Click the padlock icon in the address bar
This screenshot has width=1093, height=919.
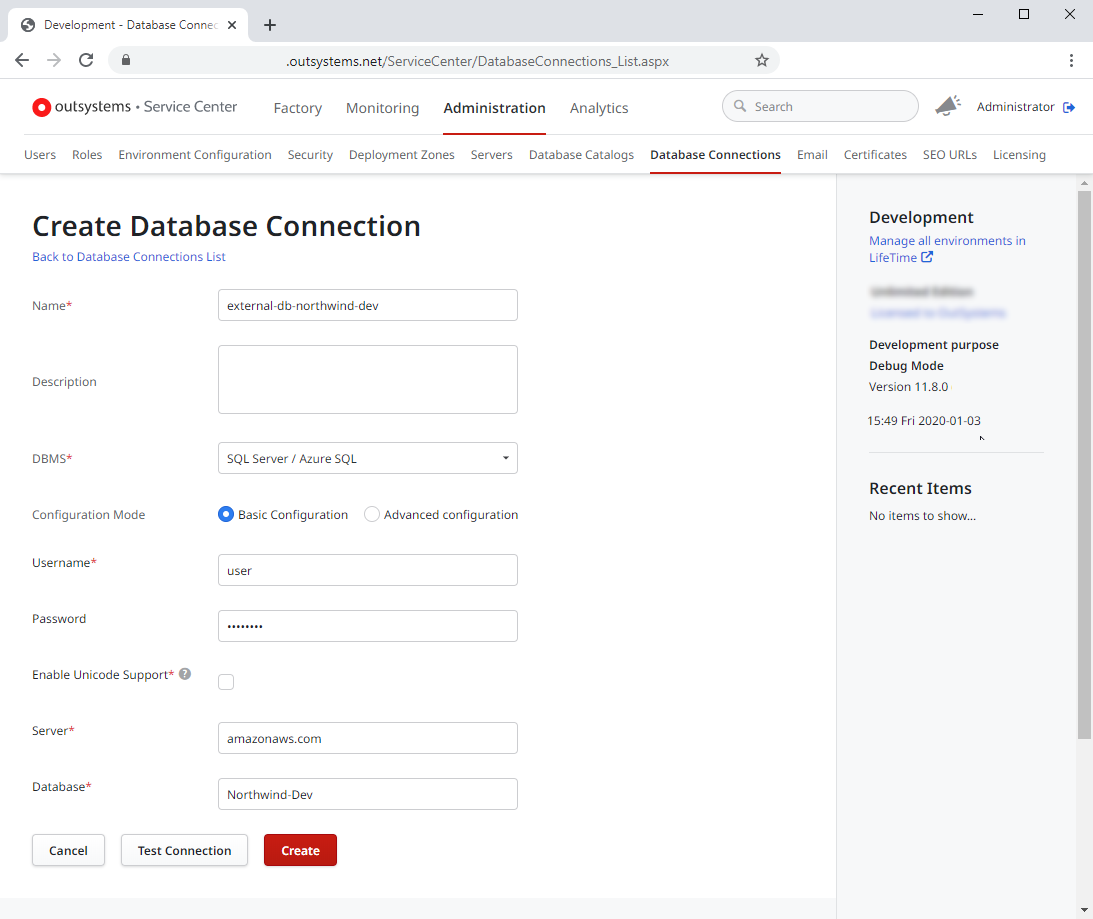coord(126,60)
